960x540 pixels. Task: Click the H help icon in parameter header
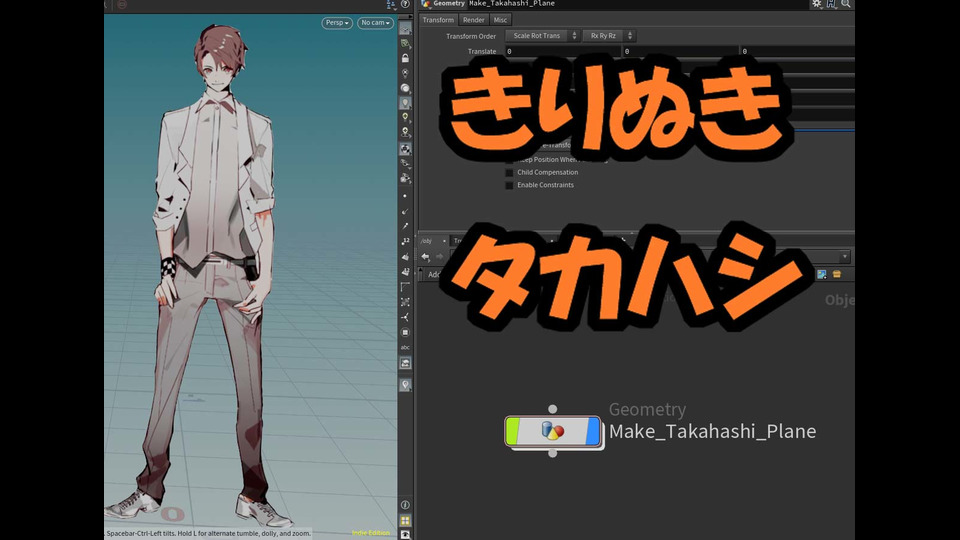[x=831, y=4]
